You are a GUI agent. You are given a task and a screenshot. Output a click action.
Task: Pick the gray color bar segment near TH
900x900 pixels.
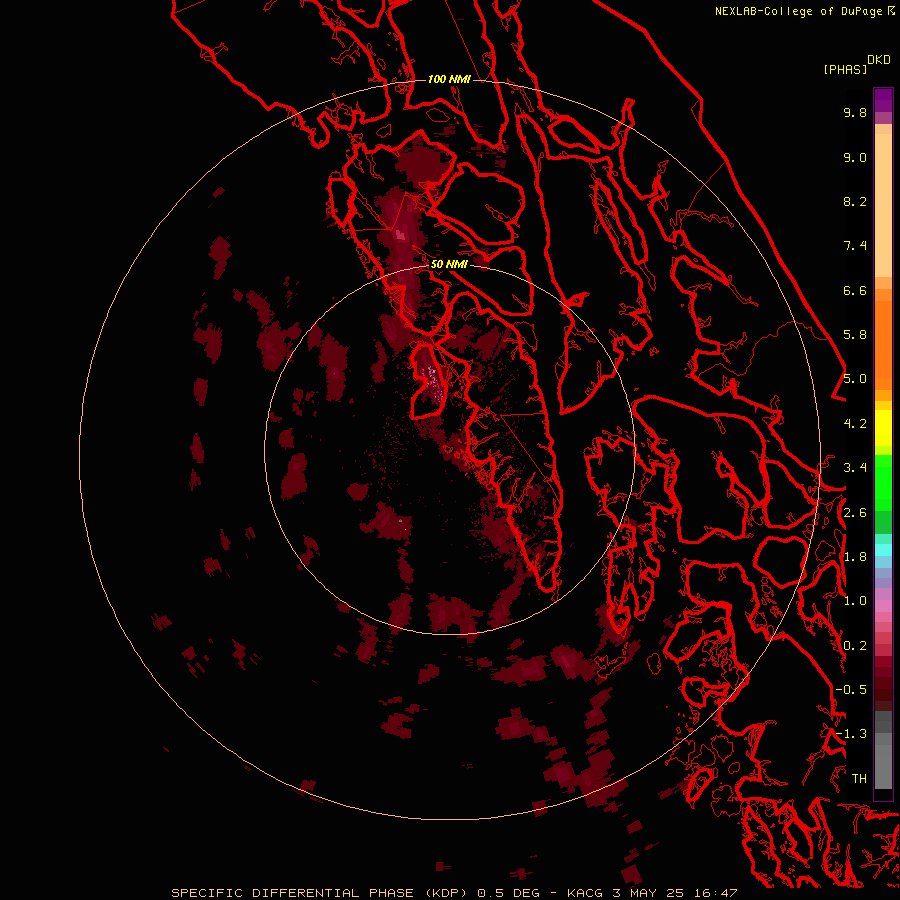pos(883,767)
